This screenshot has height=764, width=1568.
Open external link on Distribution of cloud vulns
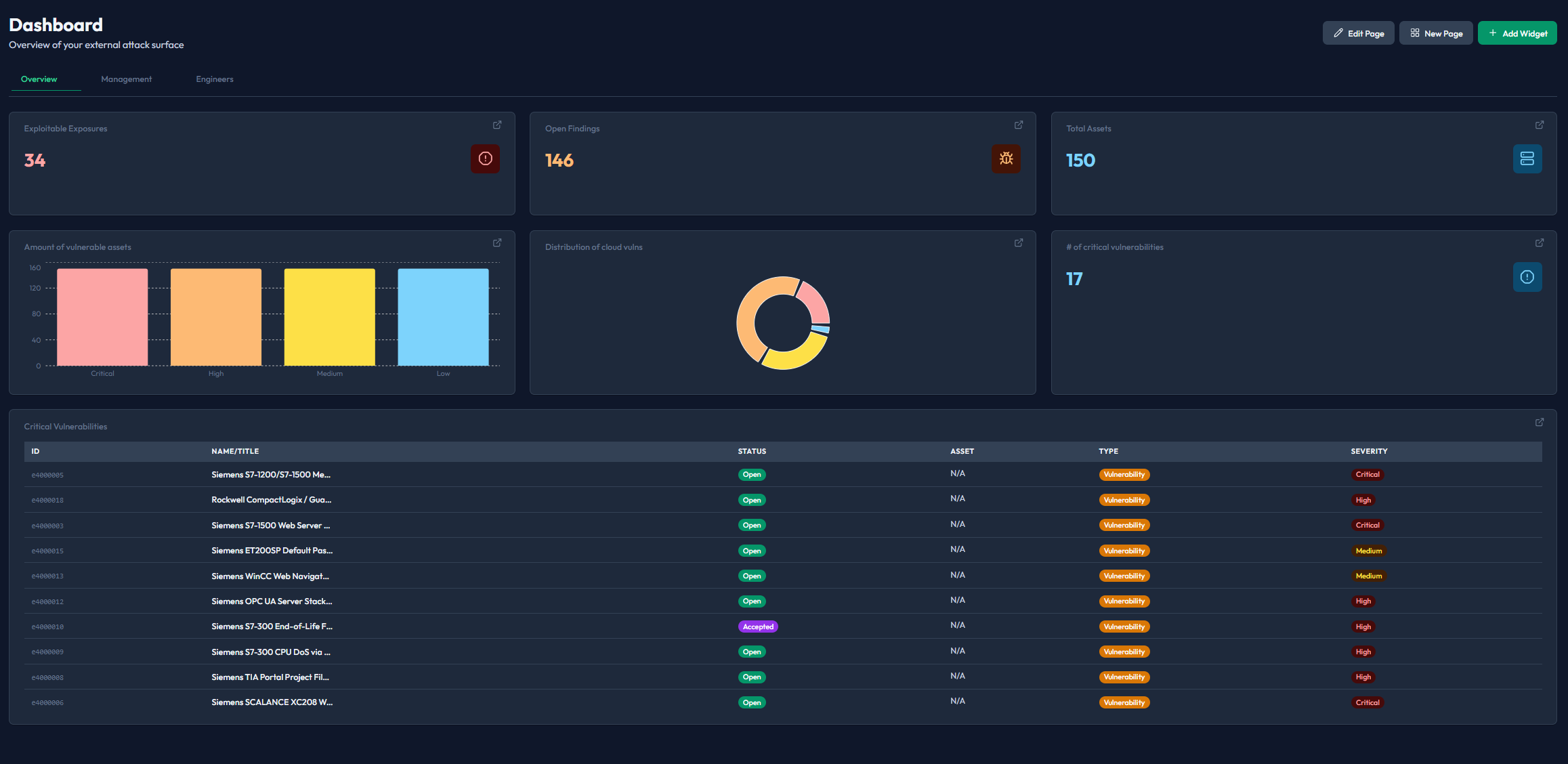pyautogui.click(x=1019, y=242)
